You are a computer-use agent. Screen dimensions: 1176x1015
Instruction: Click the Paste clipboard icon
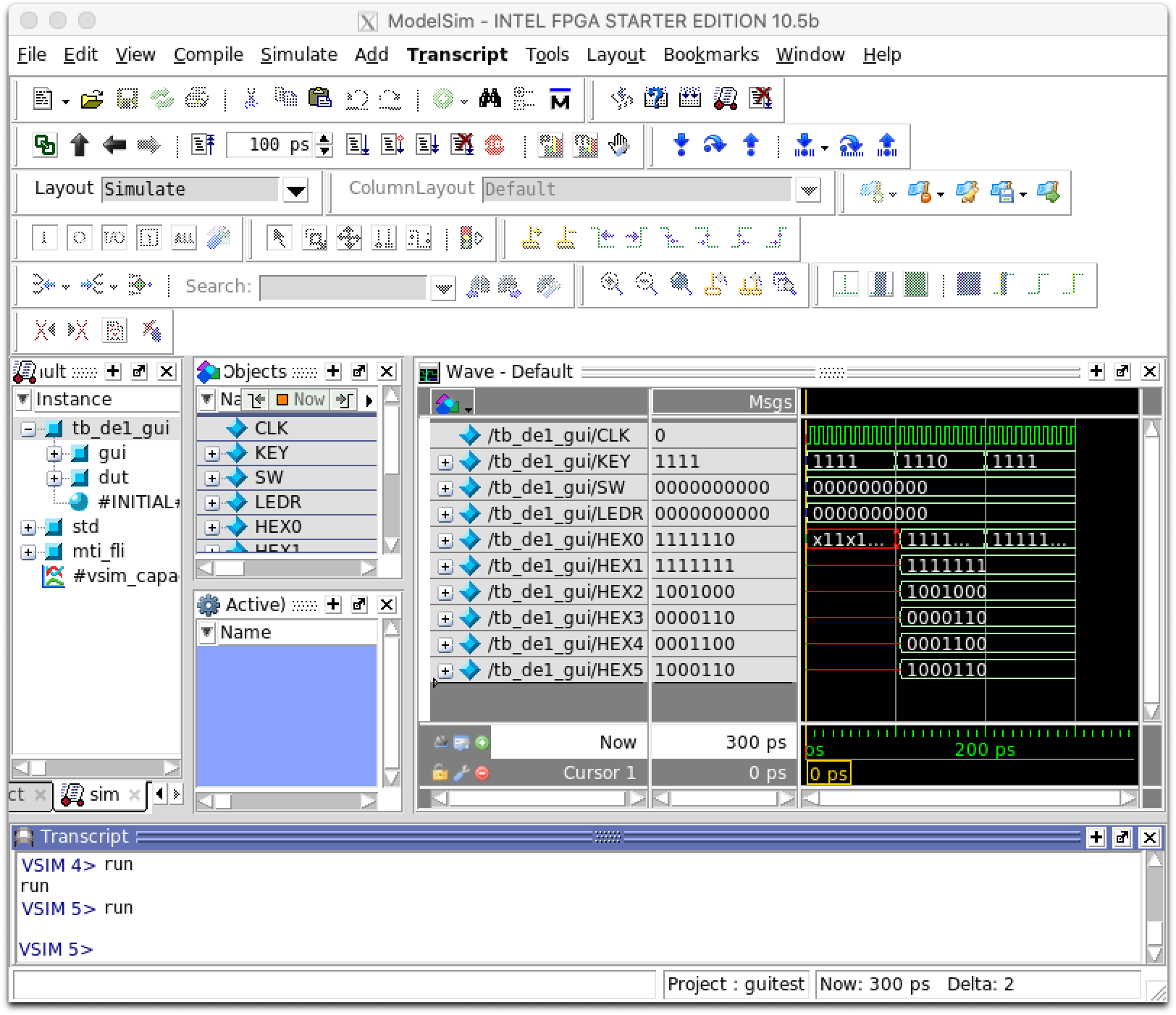pos(319,99)
